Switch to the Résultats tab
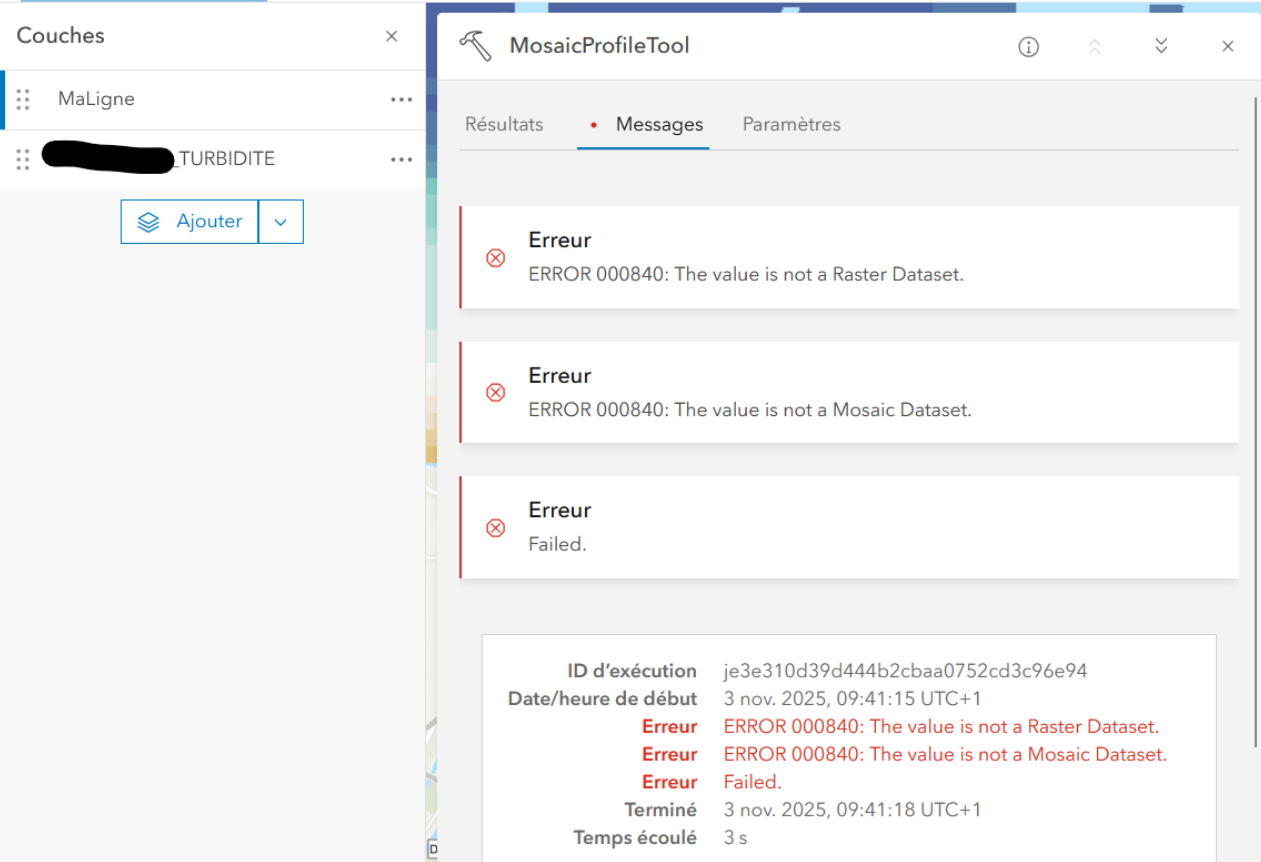The width and height of the screenshot is (1261, 862). 503,124
